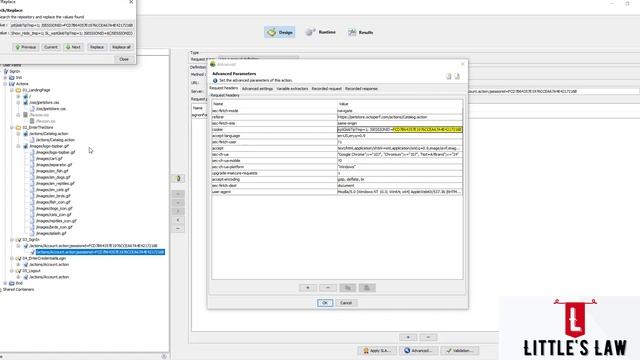640x360 pixels.
Task: Collapse the 05_Logout tree node
Action: (x=12, y=271)
